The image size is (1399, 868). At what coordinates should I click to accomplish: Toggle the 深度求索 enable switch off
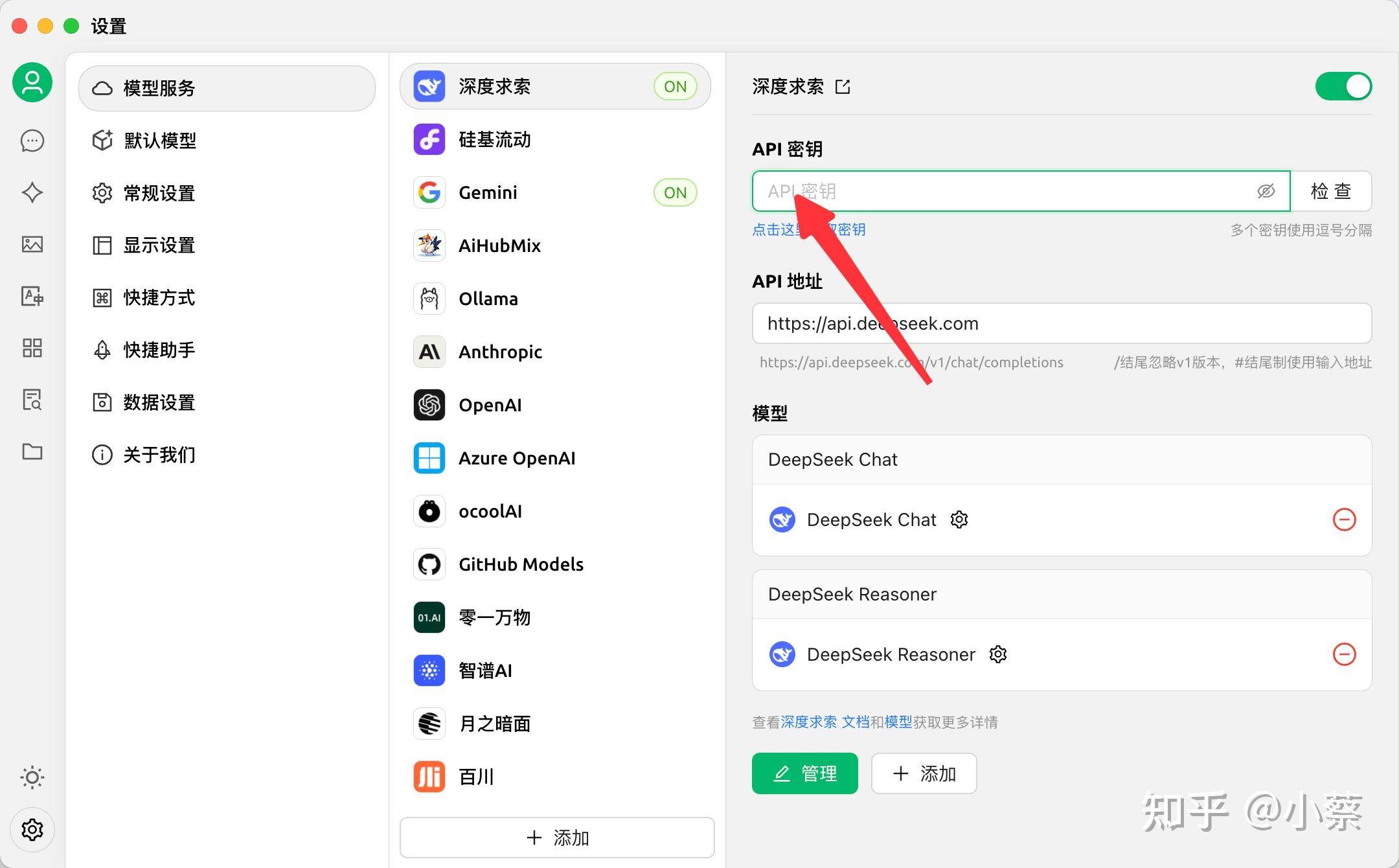[1343, 86]
